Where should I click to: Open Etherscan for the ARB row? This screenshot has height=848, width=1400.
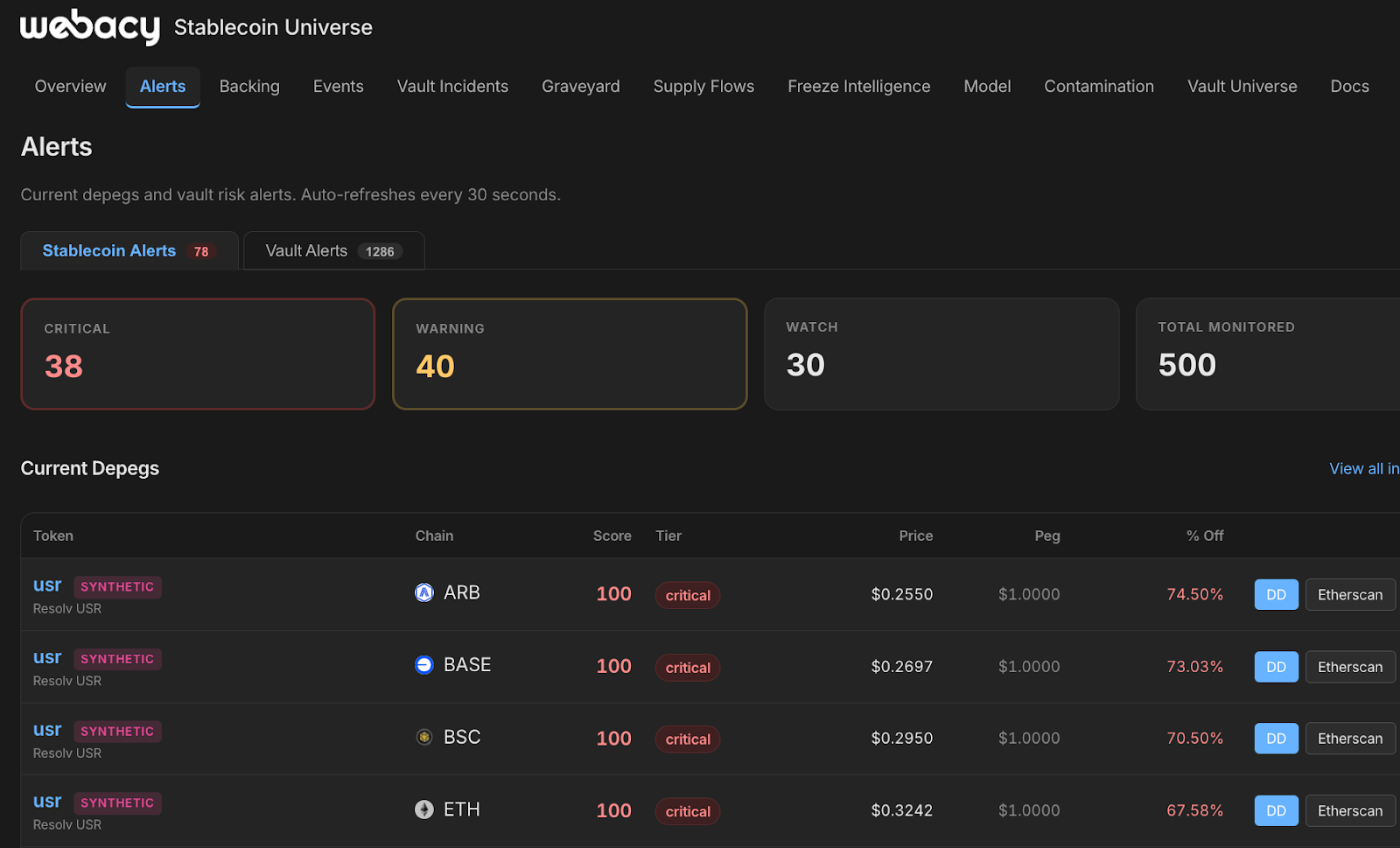click(x=1350, y=595)
